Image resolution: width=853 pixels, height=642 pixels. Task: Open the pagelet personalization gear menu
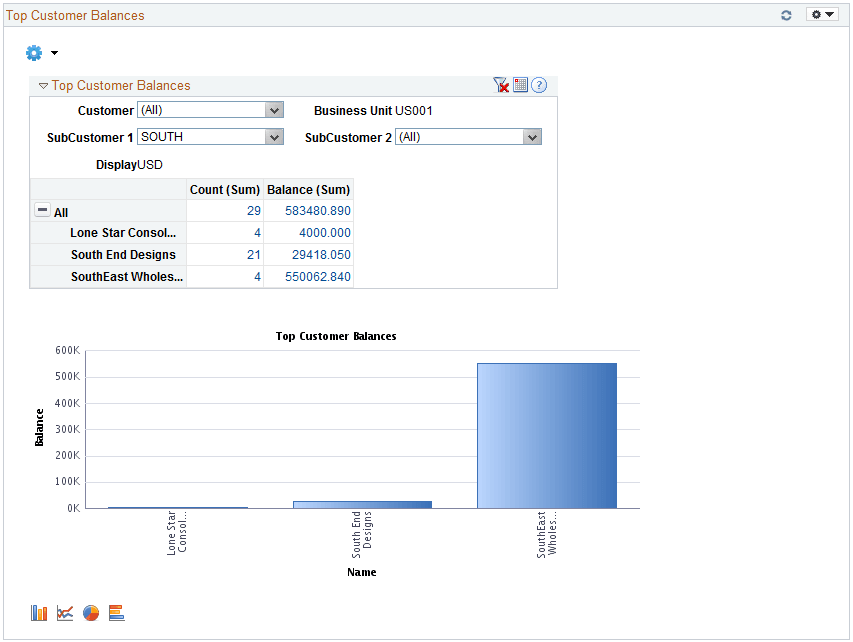33,53
